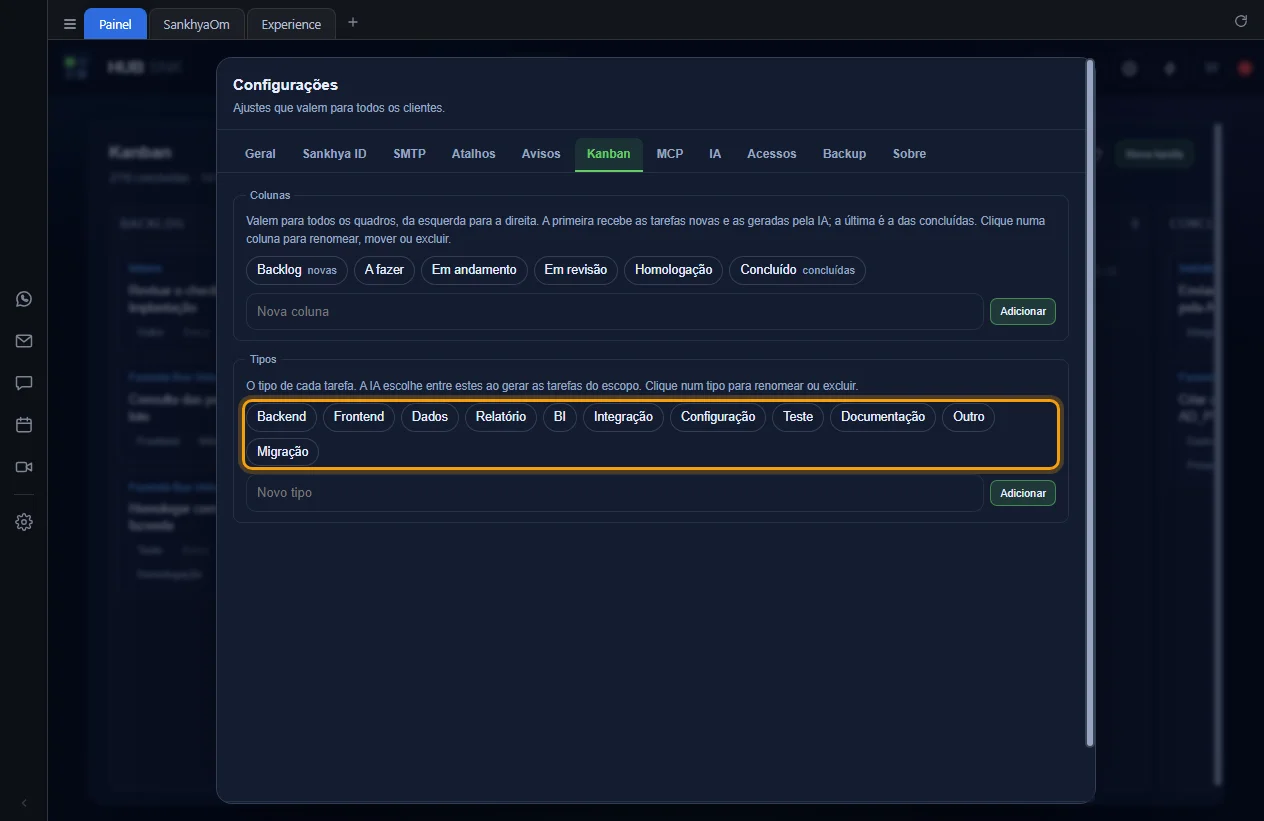Open the mail icon in sidebar
Screen dimensions: 1264x821
24,341
